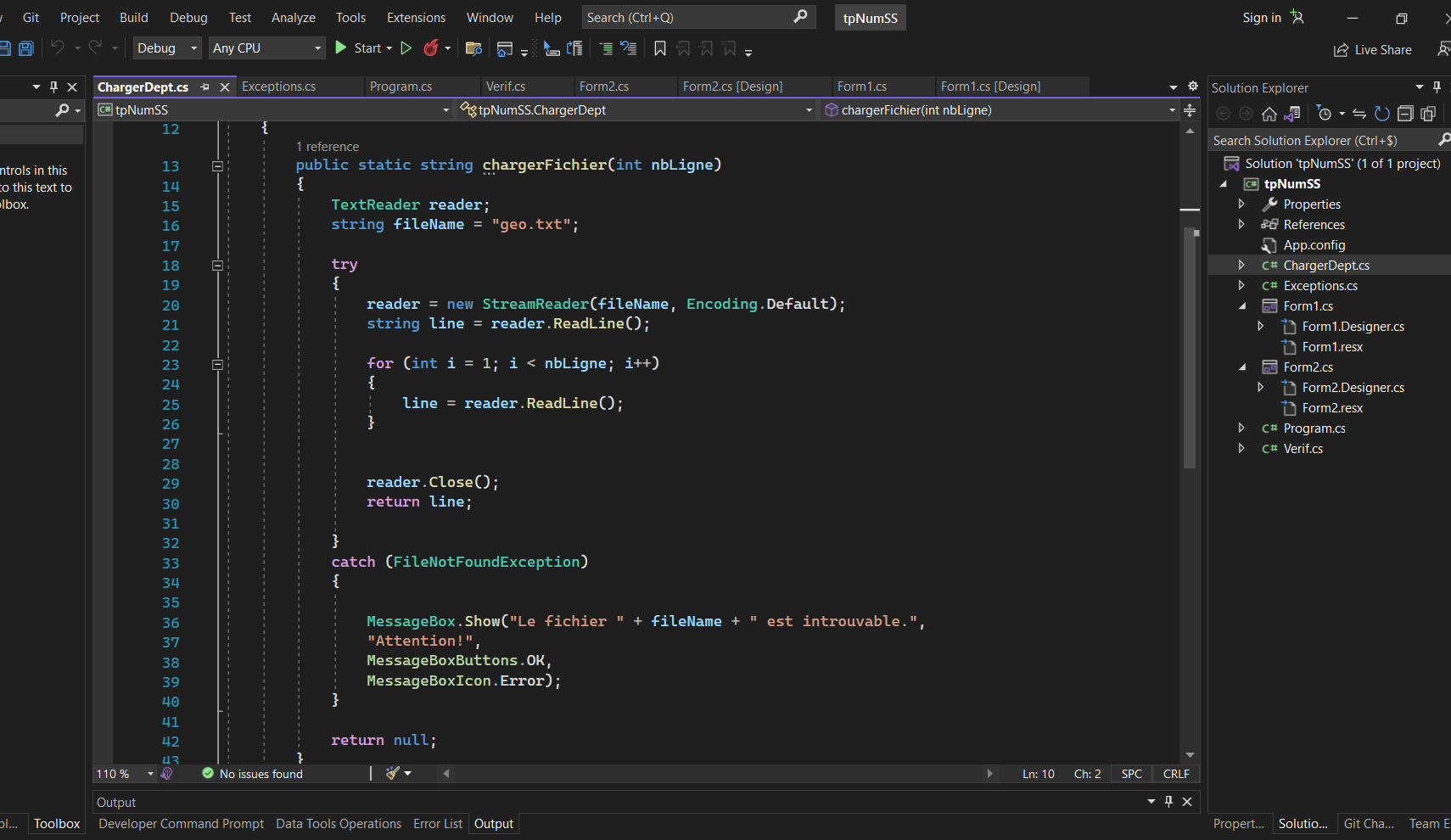Expand the Properties node in Solution Explorer
This screenshot has height=840, width=1451.
(1241, 204)
